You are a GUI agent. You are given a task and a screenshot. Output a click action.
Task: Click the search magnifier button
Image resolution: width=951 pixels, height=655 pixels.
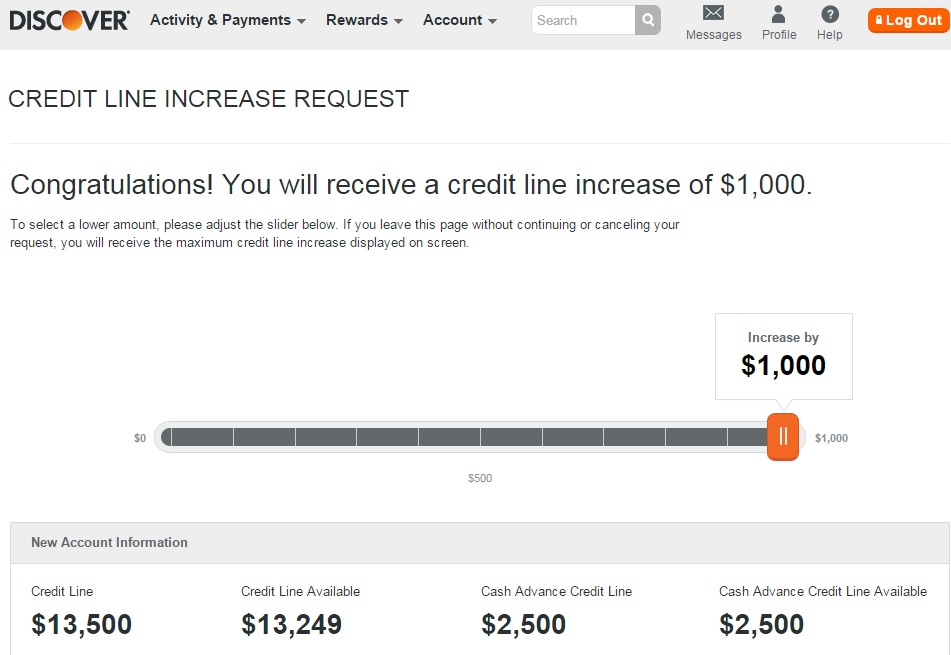(648, 20)
